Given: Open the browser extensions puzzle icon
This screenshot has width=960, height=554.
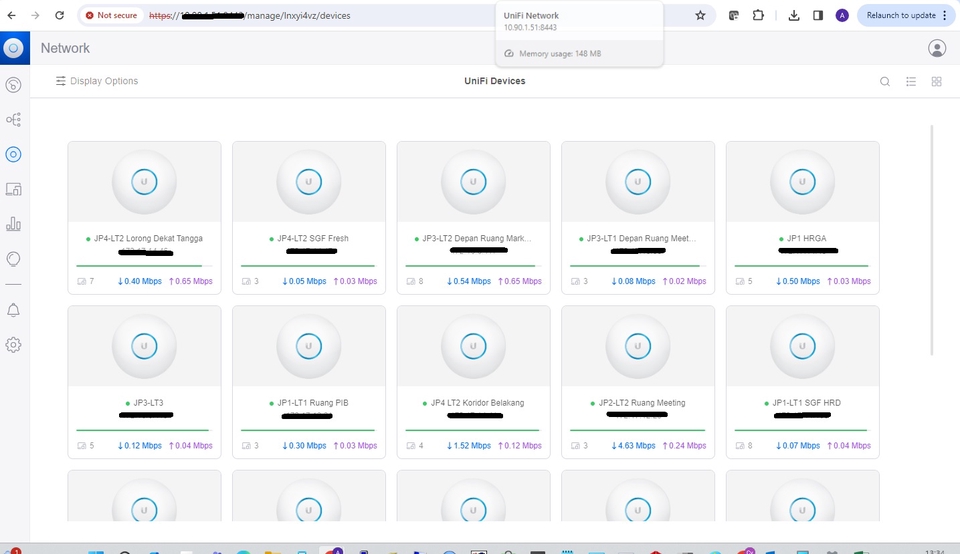Looking at the screenshot, I should point(758,15).
